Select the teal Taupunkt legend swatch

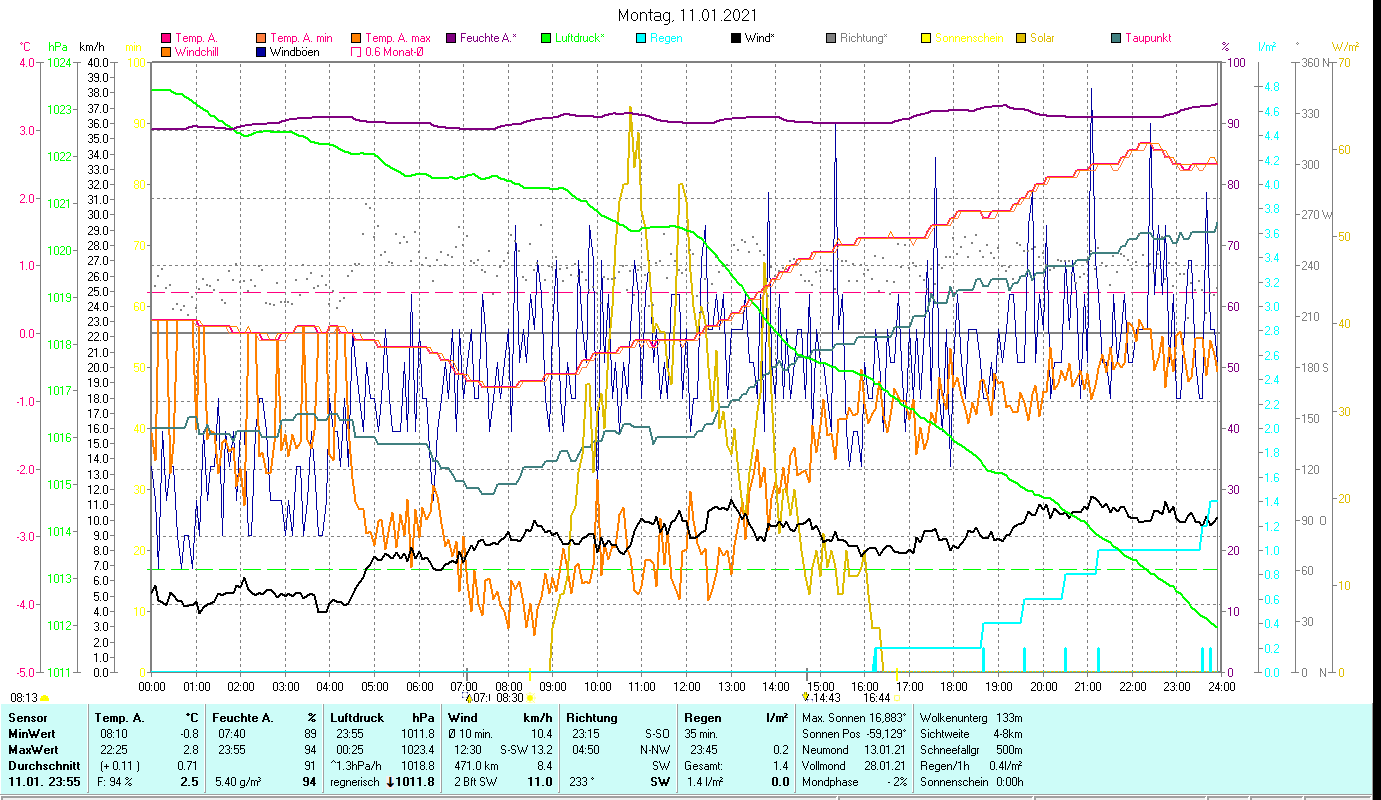tap(1116, 38)
